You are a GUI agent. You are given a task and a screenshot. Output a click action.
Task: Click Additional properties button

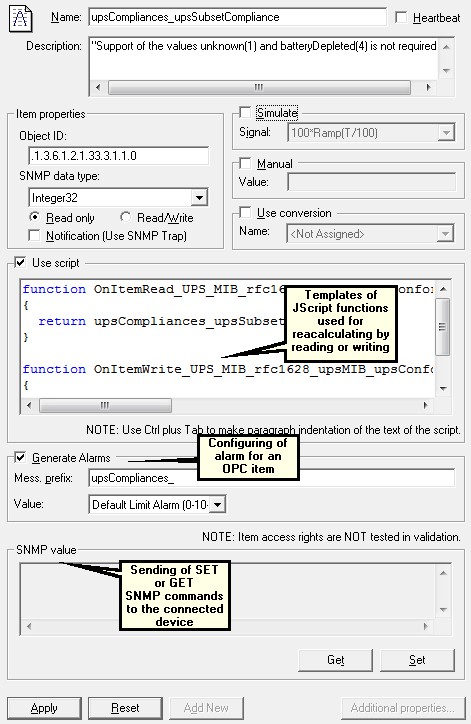(403, 708)
